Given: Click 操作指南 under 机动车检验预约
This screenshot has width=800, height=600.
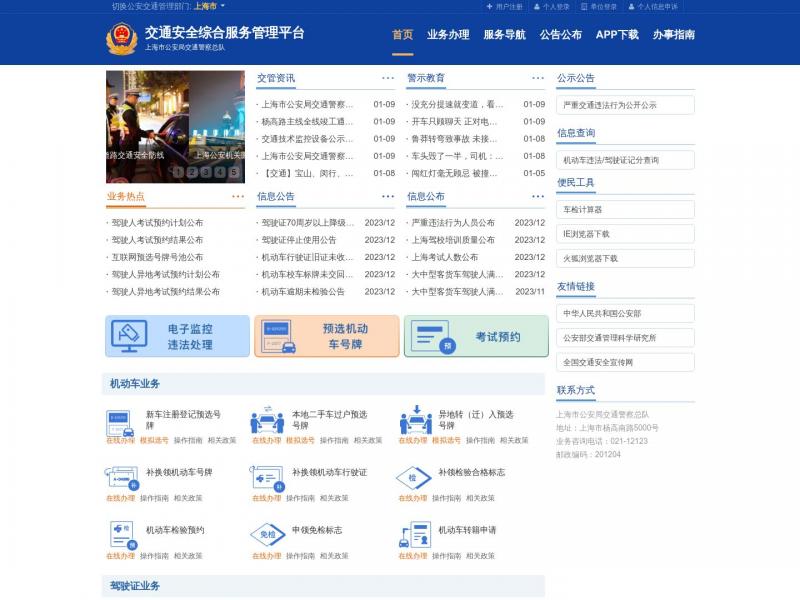Looking at the screenshot, I should tap(154, 556).
